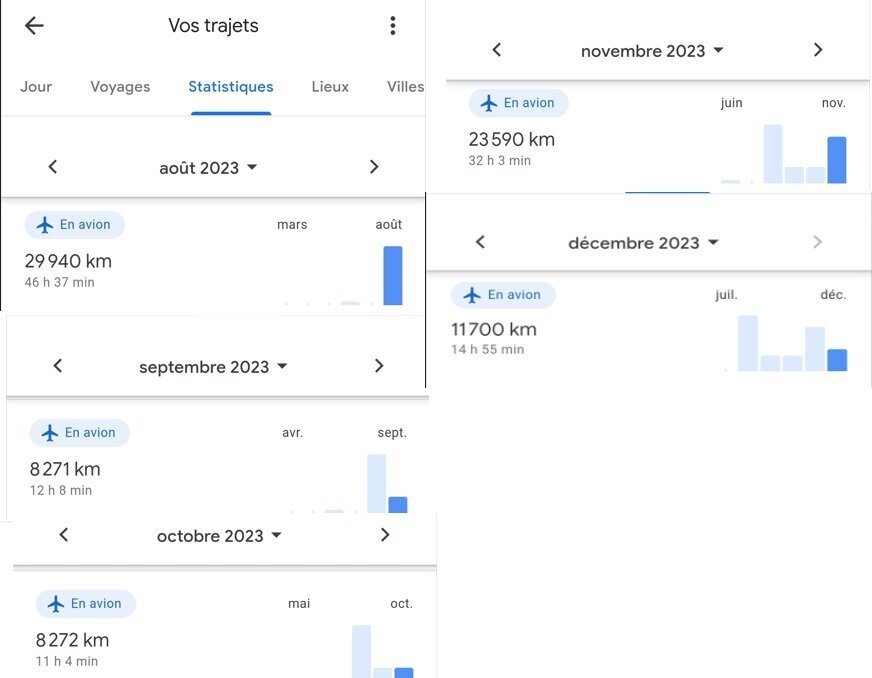Select En avion chip under novembre 2023
The height and width of the screenshot is (678, 872).
tap(518, 103)
